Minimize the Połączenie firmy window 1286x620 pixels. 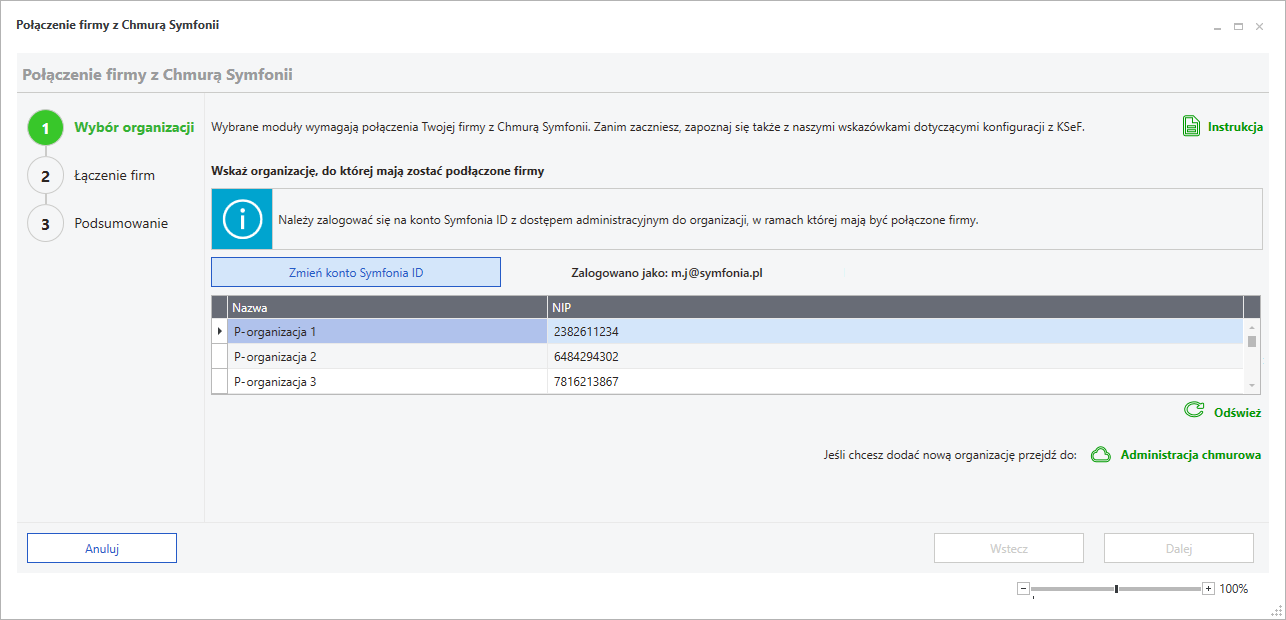click(1217, 27)
